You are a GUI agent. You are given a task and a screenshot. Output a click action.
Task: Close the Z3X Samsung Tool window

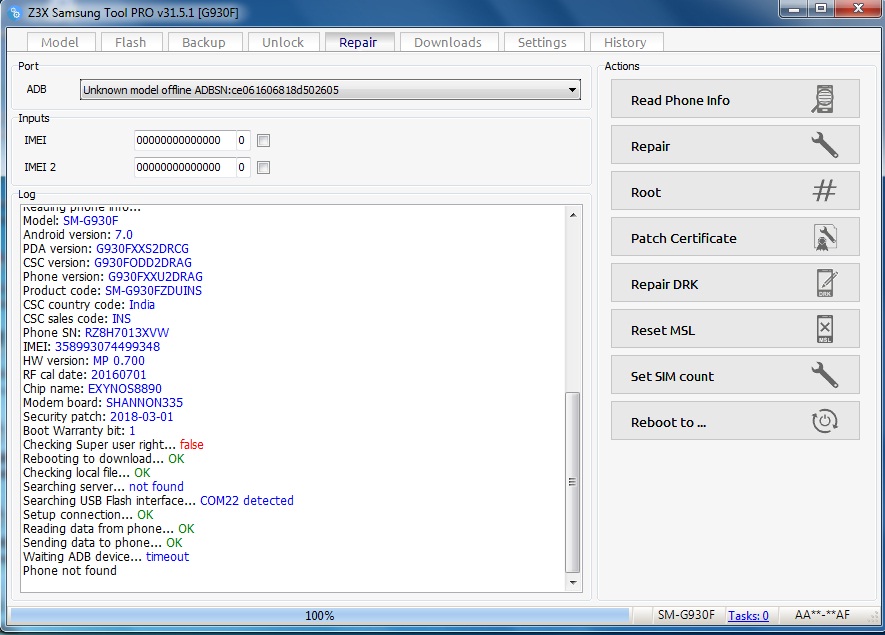tap(858, 8)
